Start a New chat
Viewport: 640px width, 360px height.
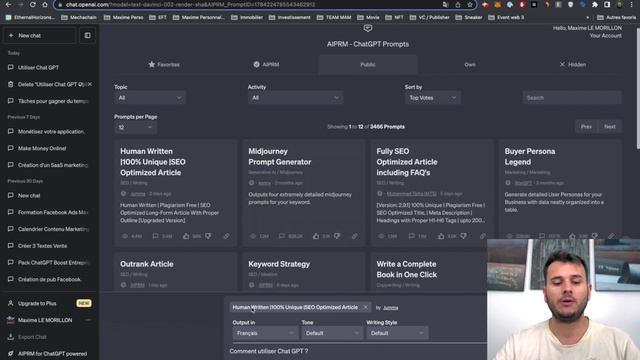(40, 36)
